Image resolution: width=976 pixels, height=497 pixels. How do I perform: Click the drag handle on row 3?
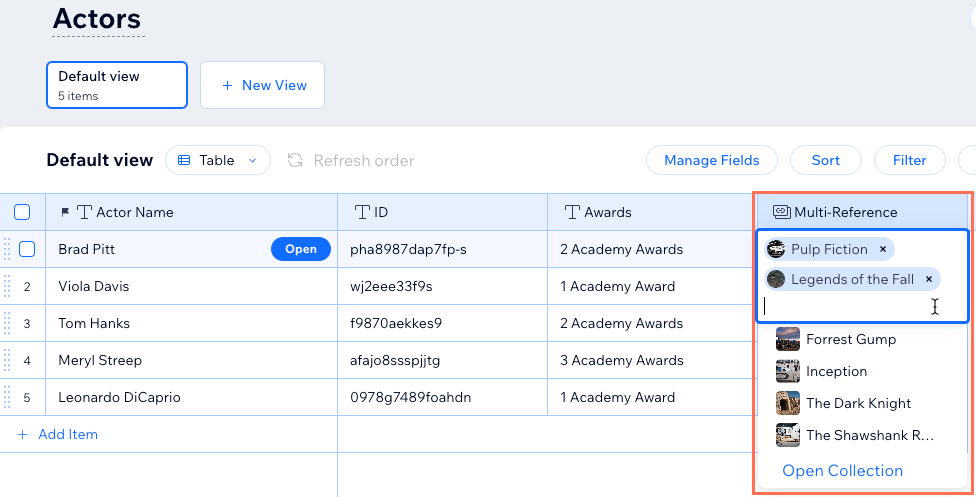[7, 323]
